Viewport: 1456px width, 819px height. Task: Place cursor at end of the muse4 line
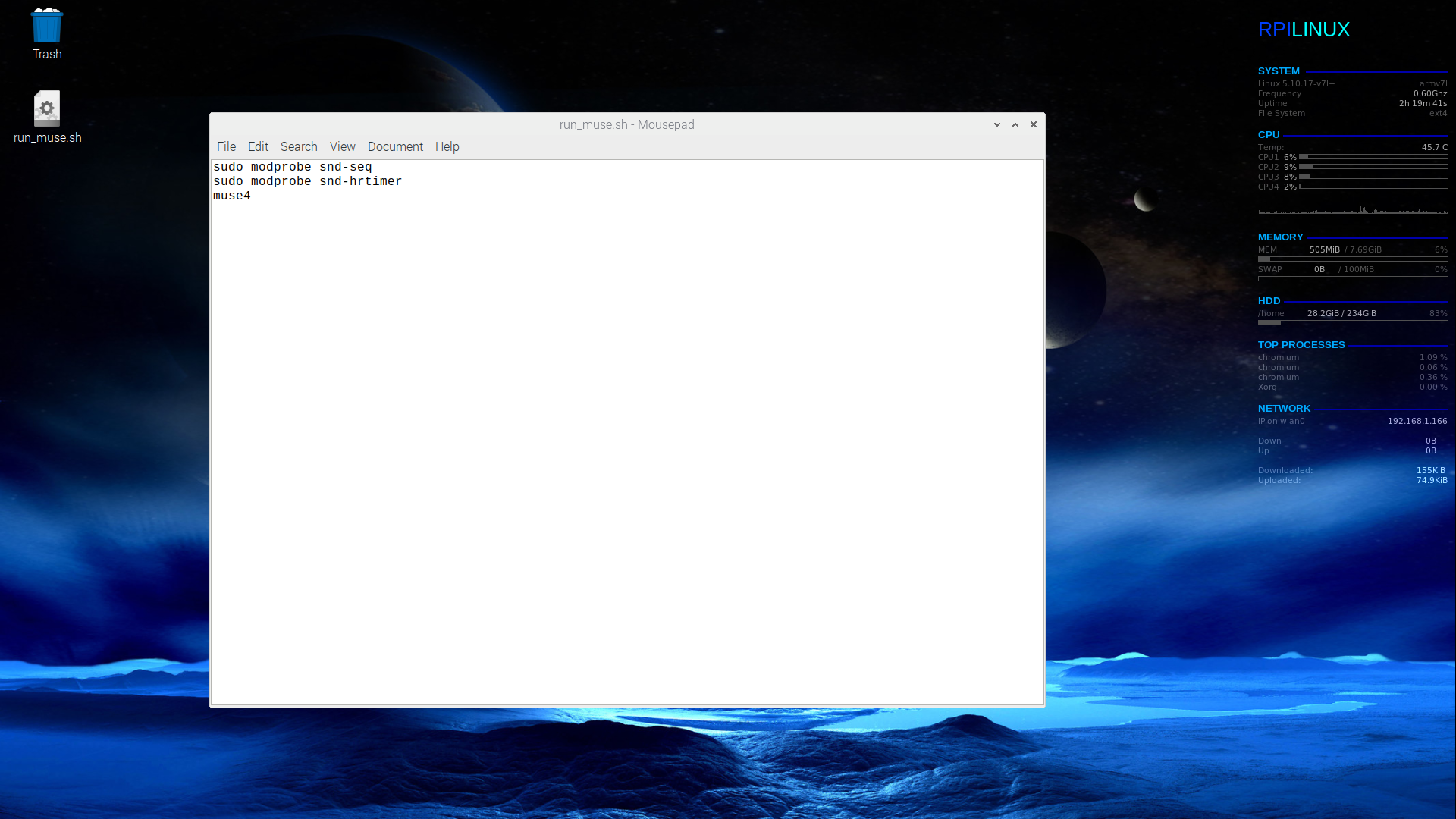coord(251,195)
